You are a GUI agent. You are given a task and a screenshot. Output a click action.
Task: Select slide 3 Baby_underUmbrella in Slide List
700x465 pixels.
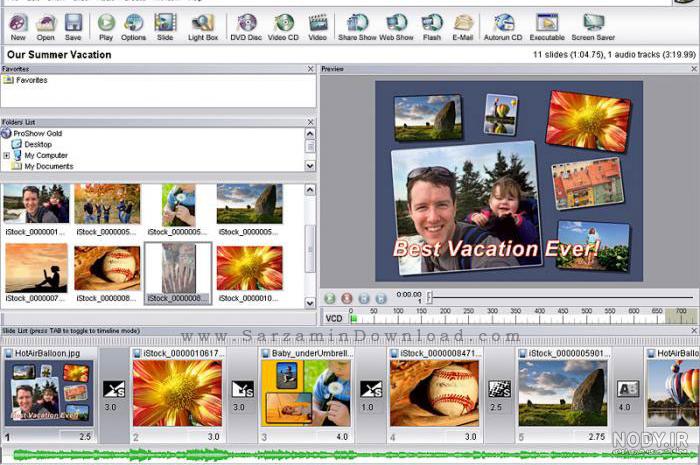click(x=306, y=393)
